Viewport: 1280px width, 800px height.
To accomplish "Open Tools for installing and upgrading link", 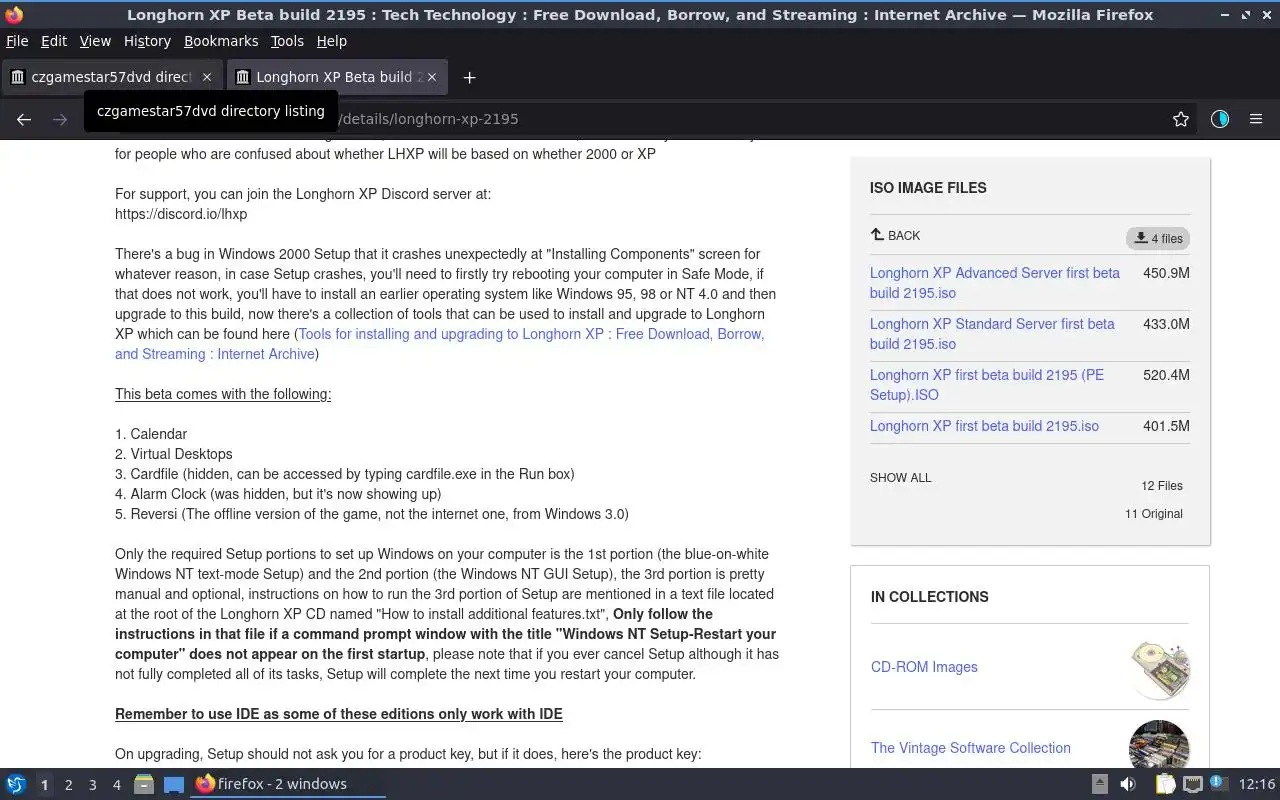I will [x=440, y=344].
